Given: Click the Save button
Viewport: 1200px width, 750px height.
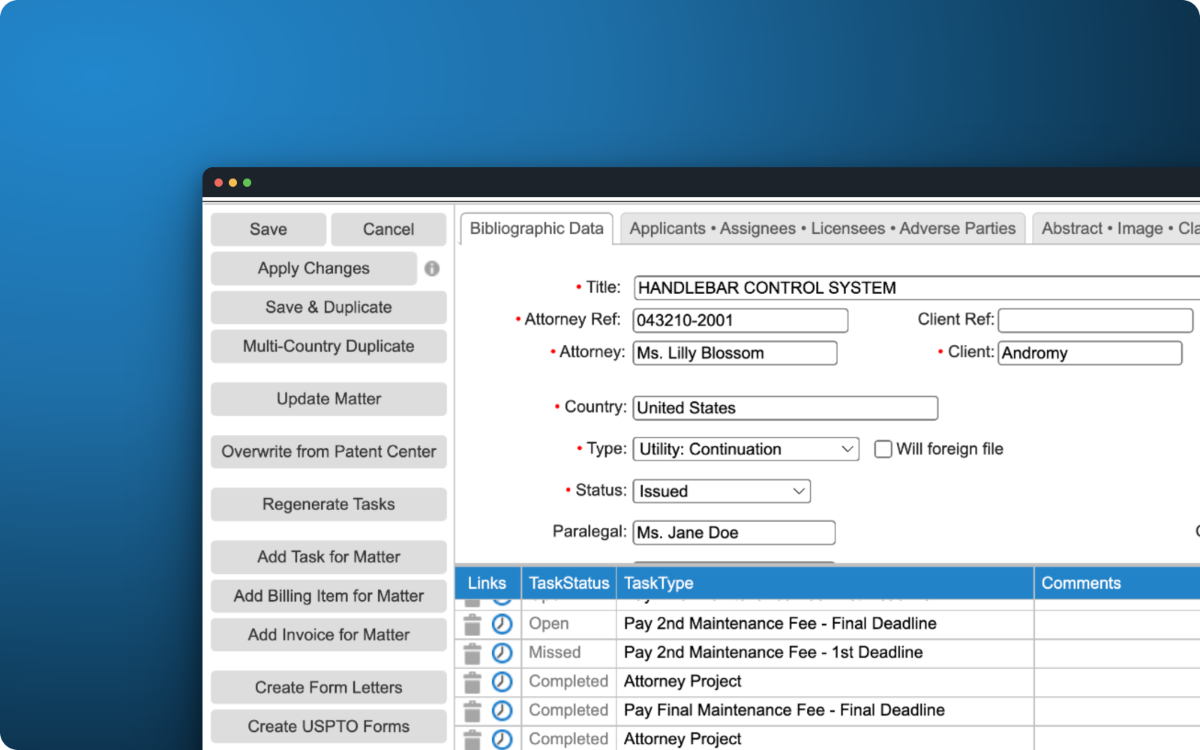Looking at the screenshot, I should [268, 229].
